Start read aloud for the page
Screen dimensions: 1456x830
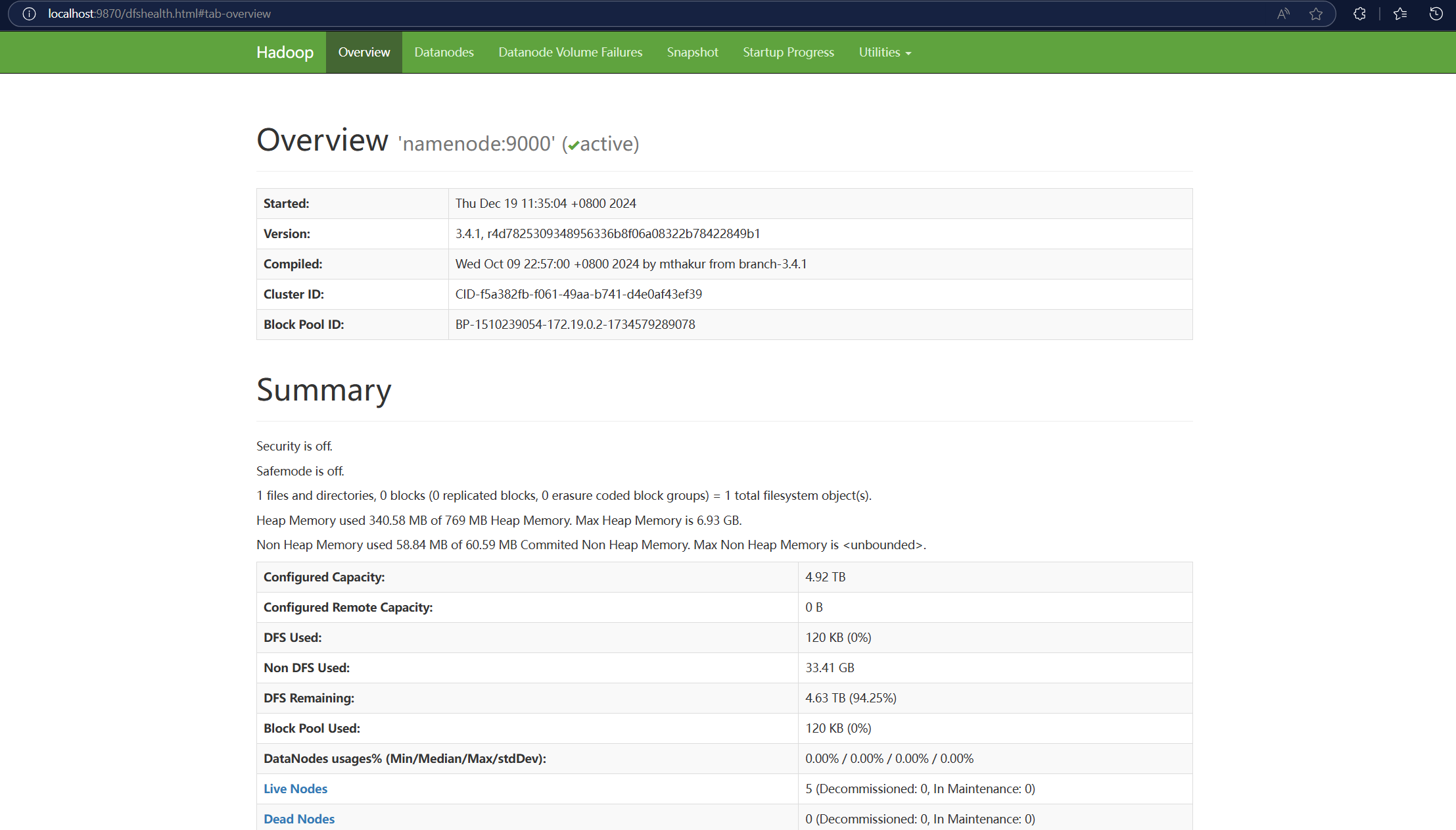click(1282, 13)
